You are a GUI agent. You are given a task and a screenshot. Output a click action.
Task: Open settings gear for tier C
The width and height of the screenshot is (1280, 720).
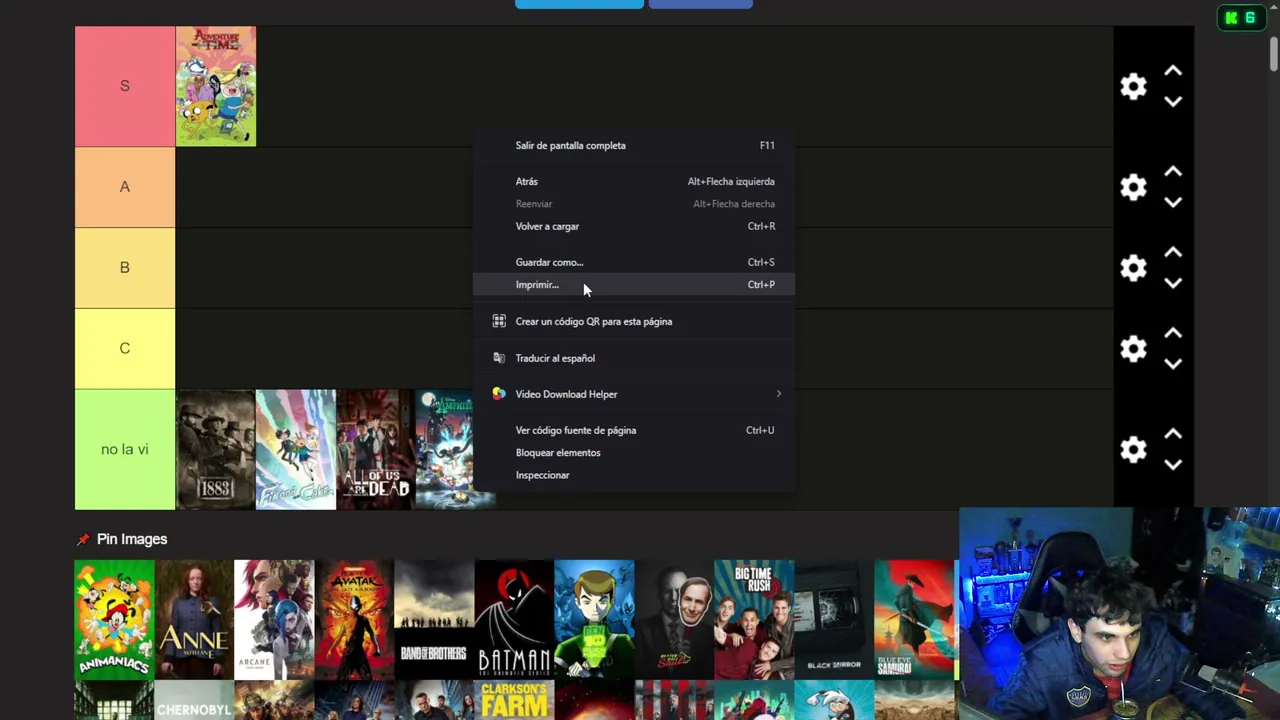[x=1133, y=349]
